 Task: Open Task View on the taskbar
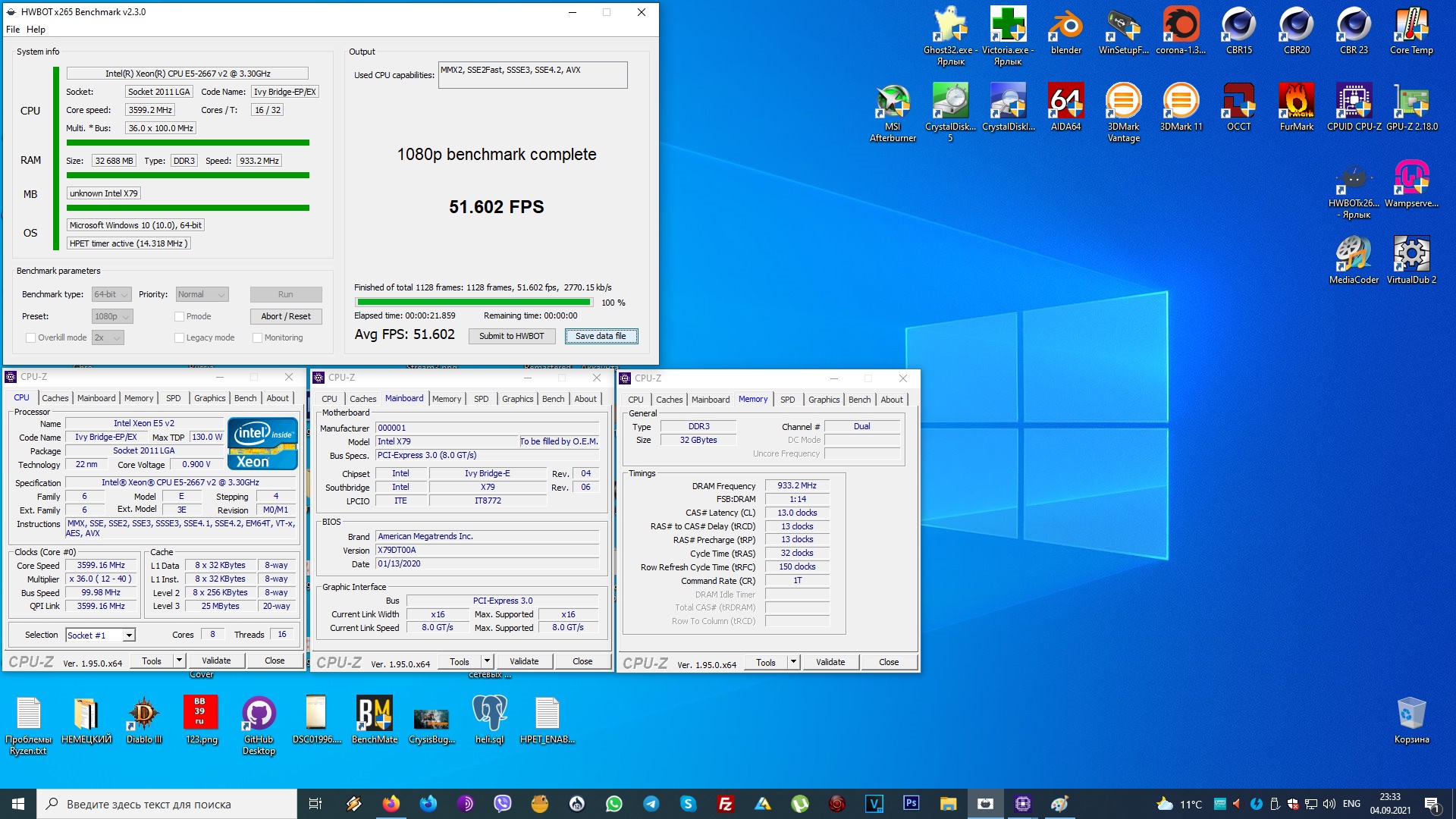point(315,803)
